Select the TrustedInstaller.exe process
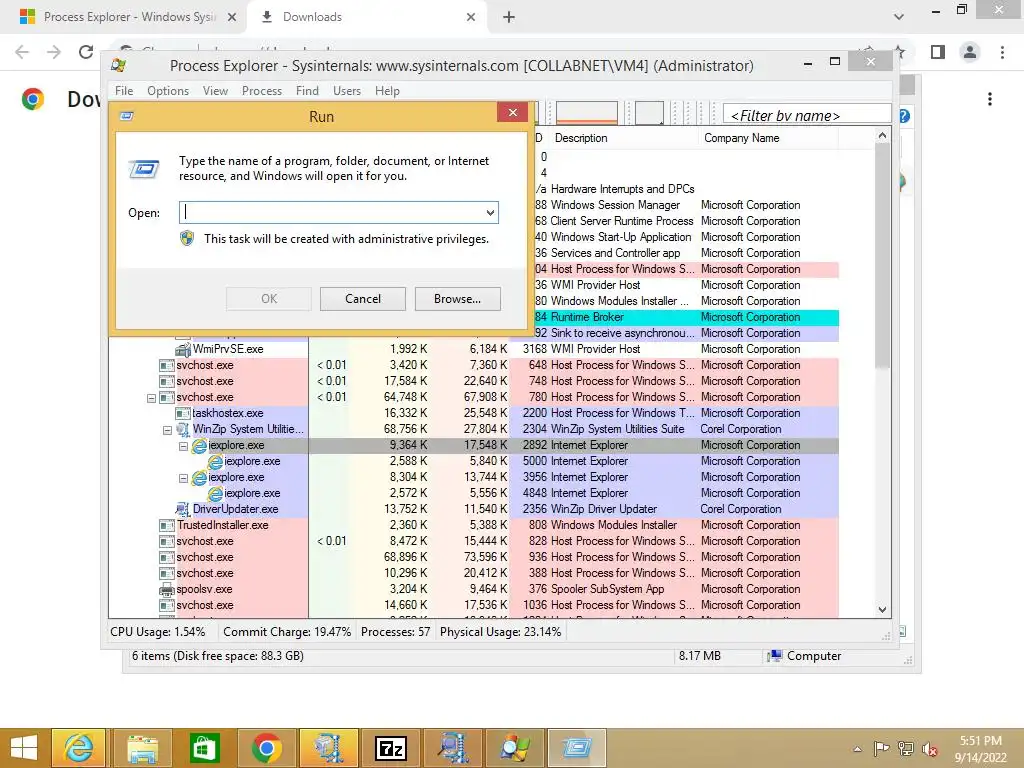 tap(223, 526)
